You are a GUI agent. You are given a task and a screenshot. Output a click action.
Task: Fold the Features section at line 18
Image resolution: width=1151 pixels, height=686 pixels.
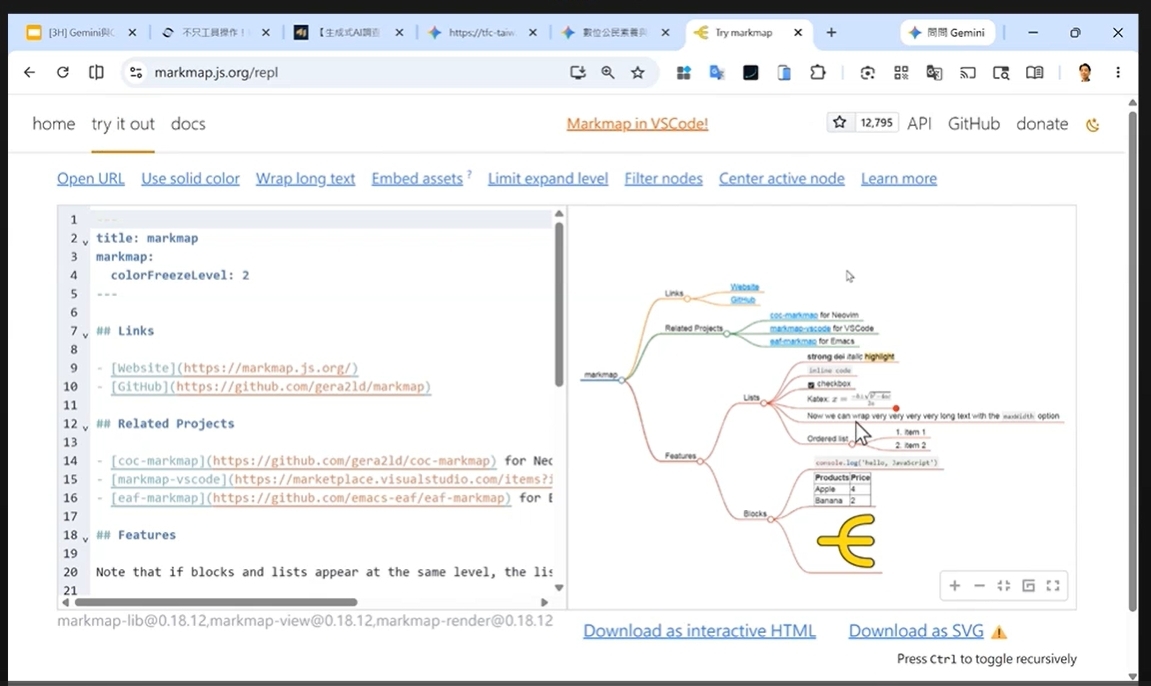click(85, 539)
